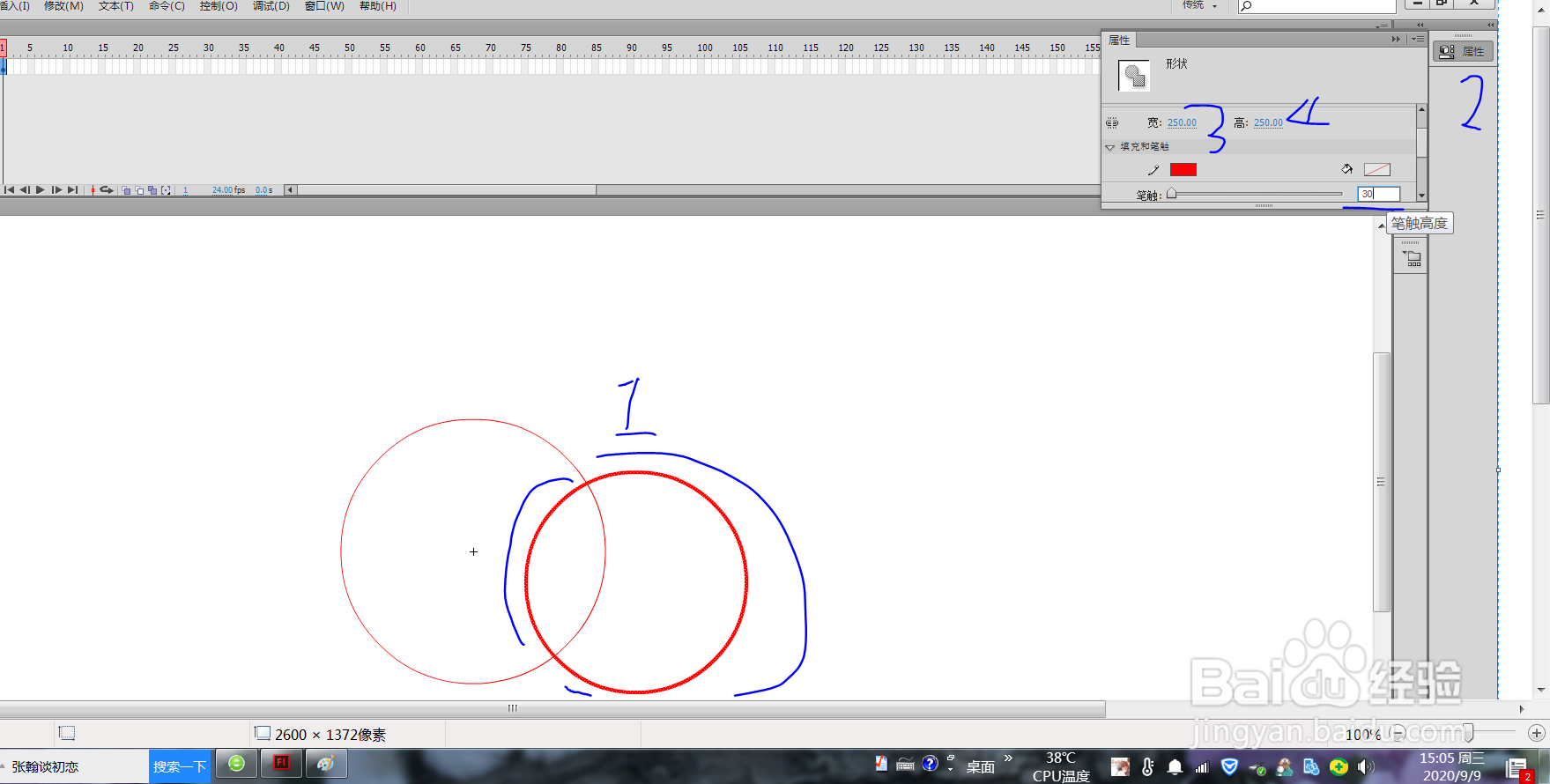
Task: Go to last frame in timeline
Action: (72, 189)
